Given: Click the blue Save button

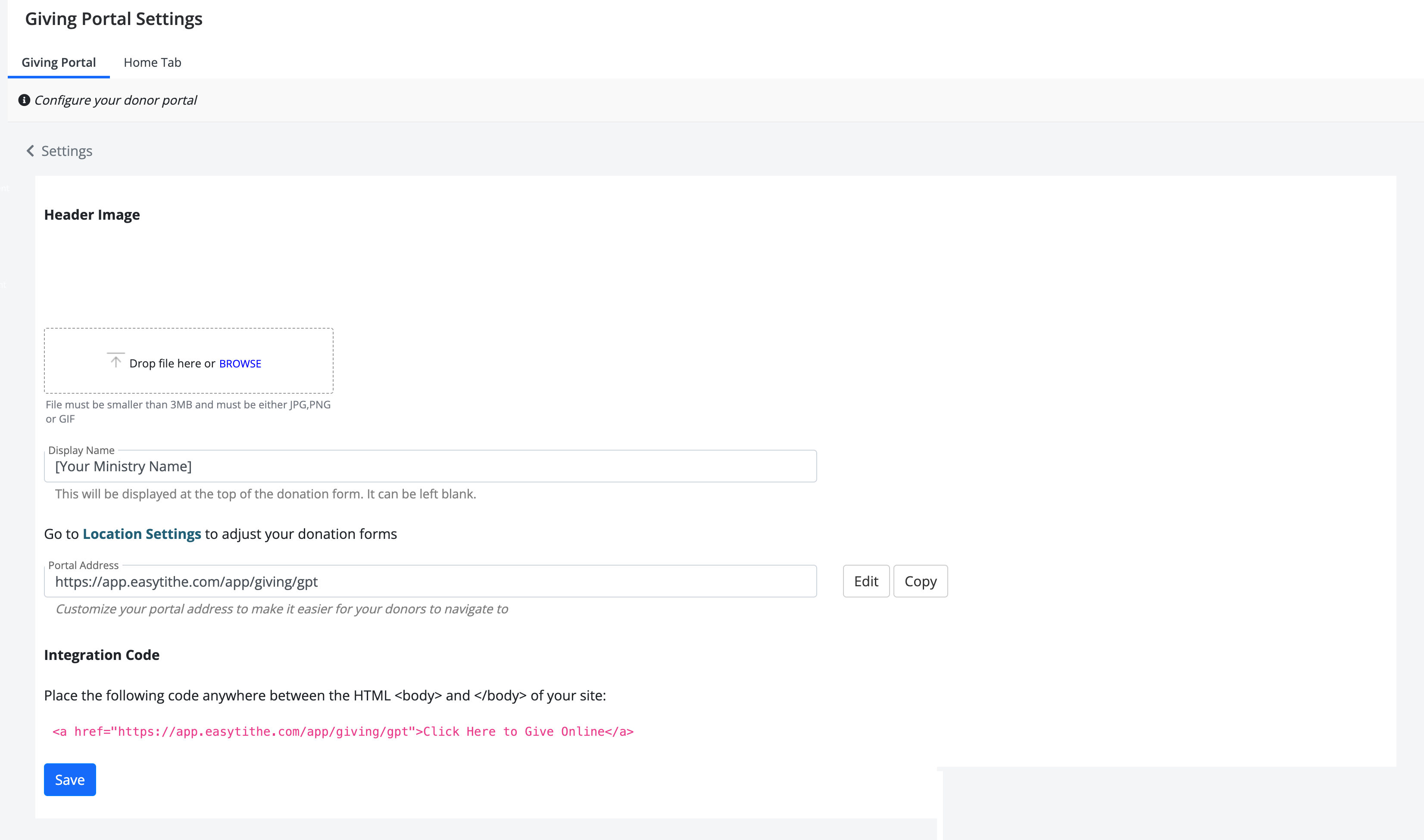Looking at the screenshot, I should click(x=70, y=779).
